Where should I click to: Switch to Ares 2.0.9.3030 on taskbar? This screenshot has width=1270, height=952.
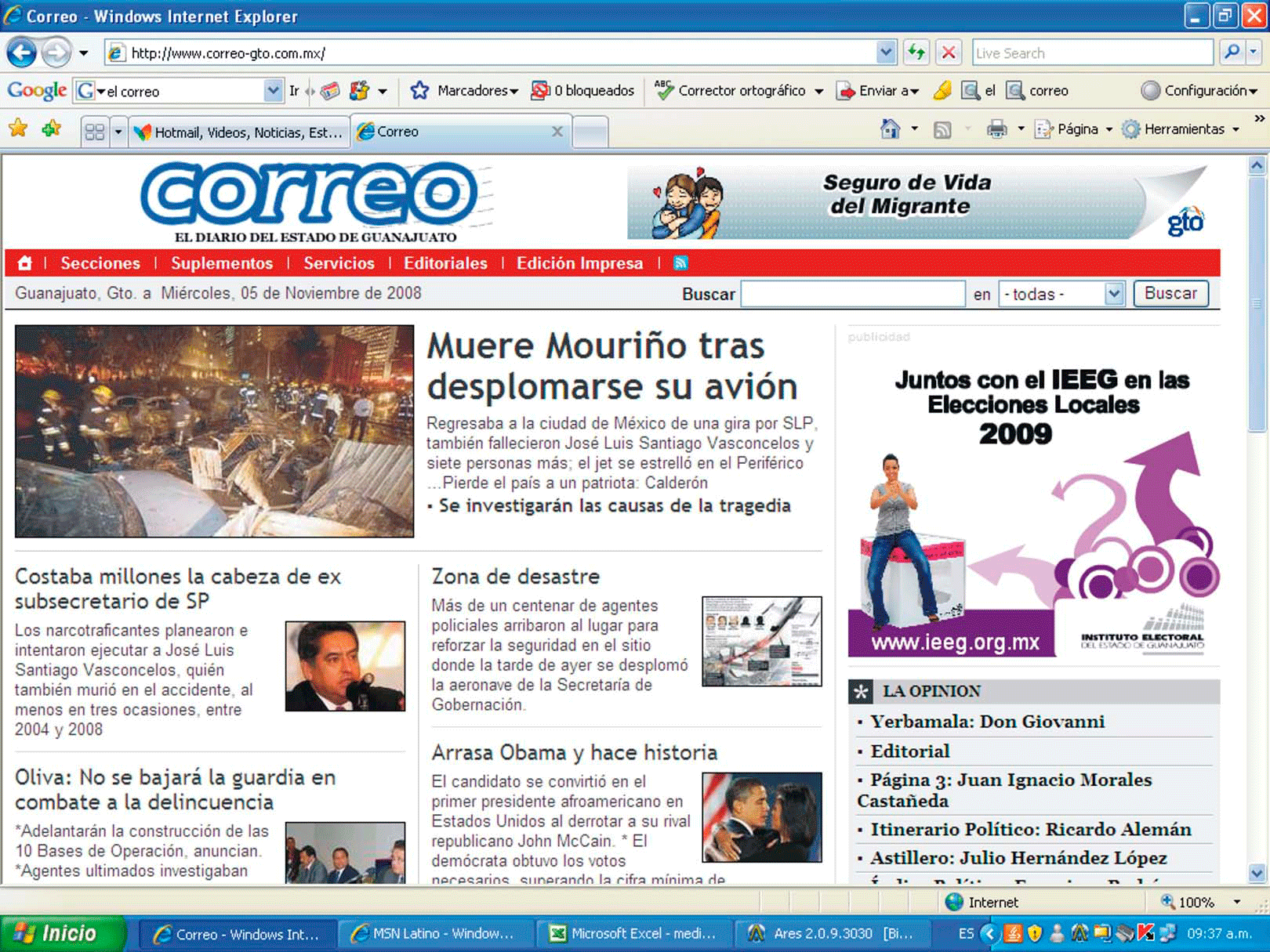(x=832, y=934)
